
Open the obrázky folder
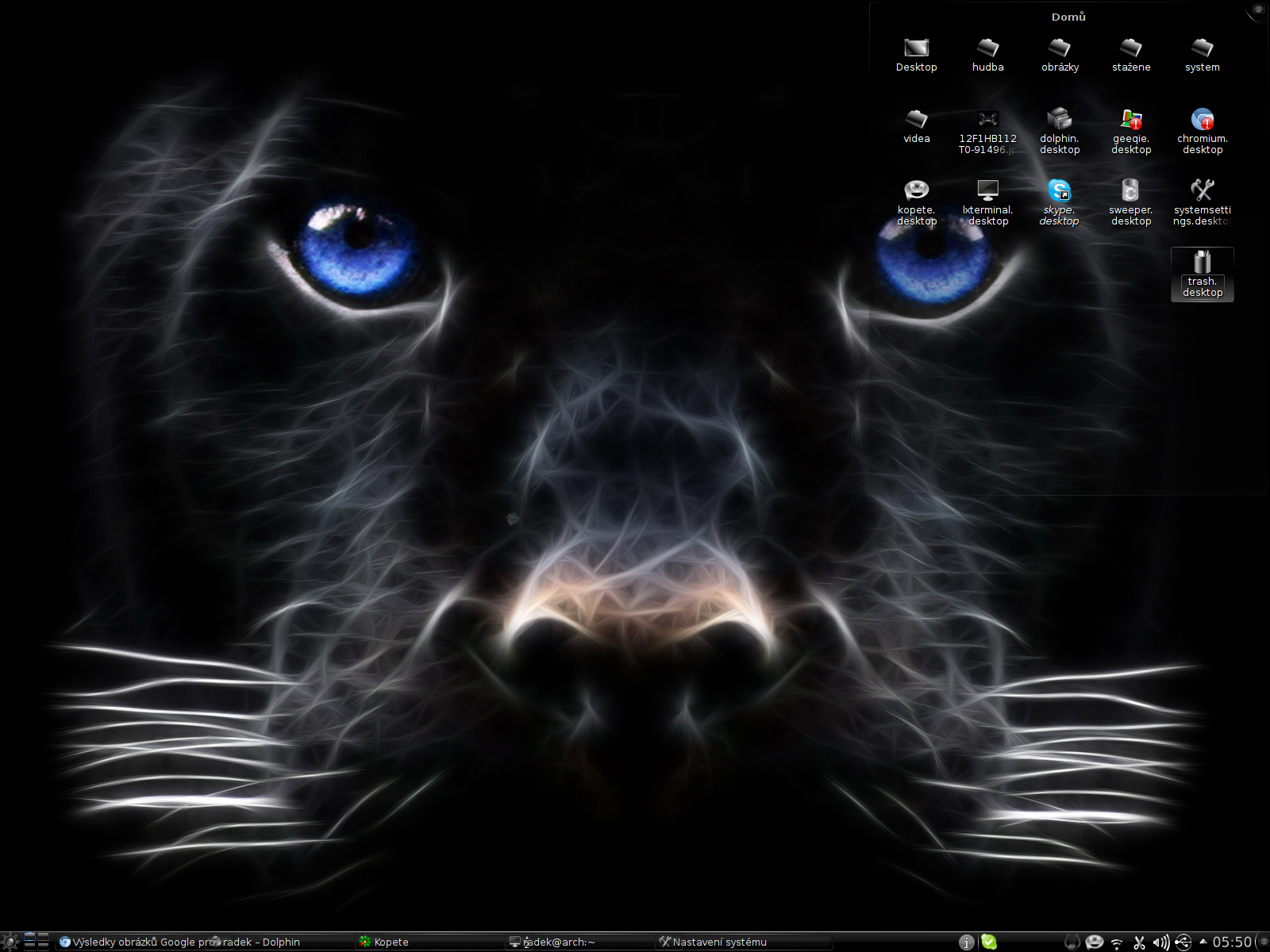(x=1060, y=55)
